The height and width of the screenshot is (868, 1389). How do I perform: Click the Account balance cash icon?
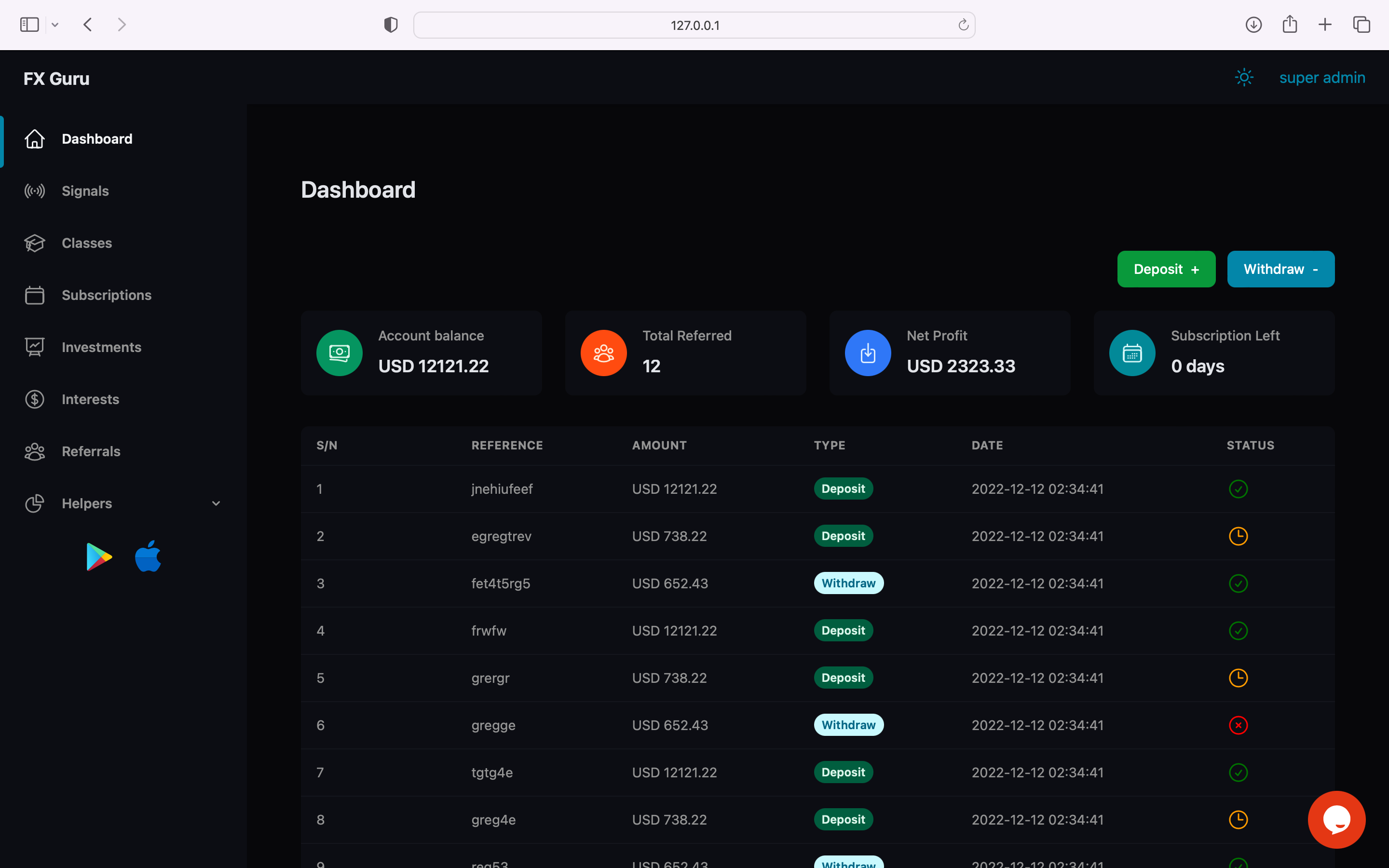[339, 353]
